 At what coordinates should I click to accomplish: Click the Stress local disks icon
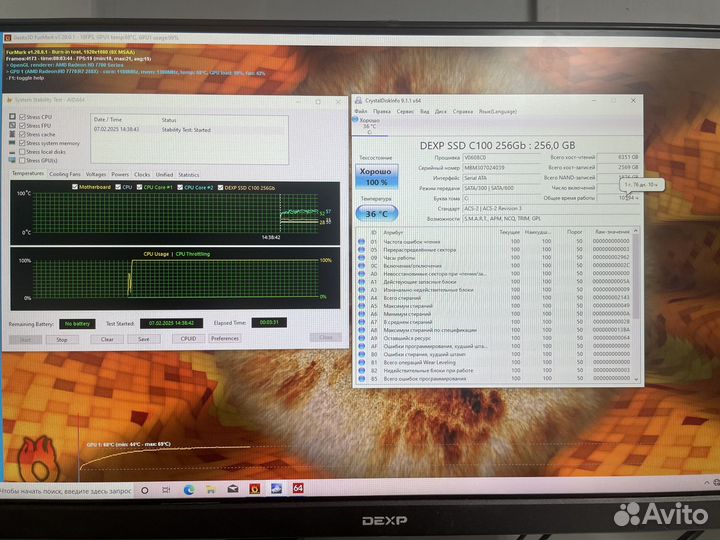pos(12,152)
